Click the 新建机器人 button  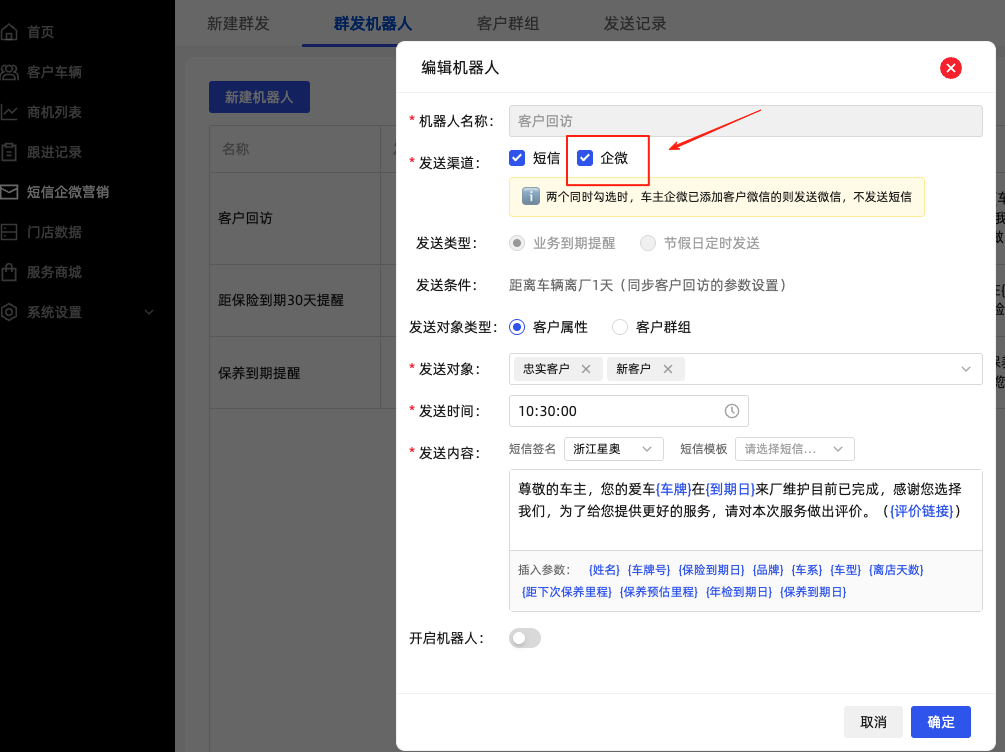[x=259, y=97]
